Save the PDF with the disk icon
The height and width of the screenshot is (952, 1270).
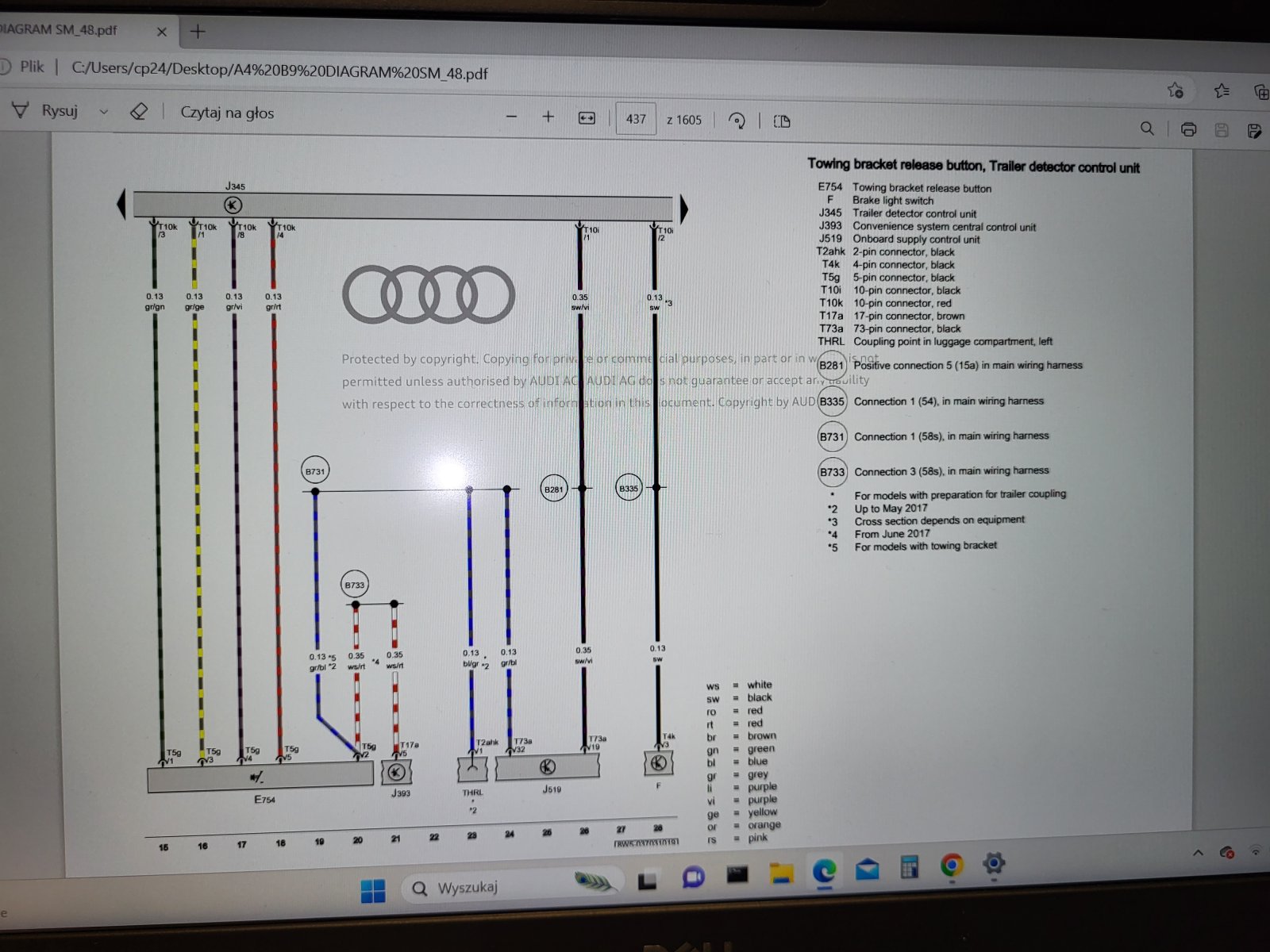click(x=1222, y=130)
